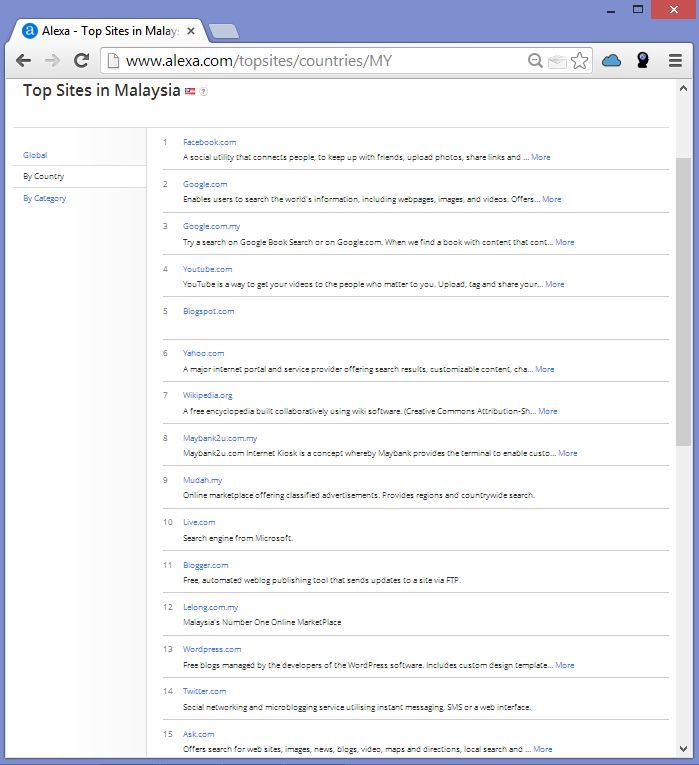699x765 pixels.
Task: Expand the Youtube.com description with More
Action: pos(555,284)
